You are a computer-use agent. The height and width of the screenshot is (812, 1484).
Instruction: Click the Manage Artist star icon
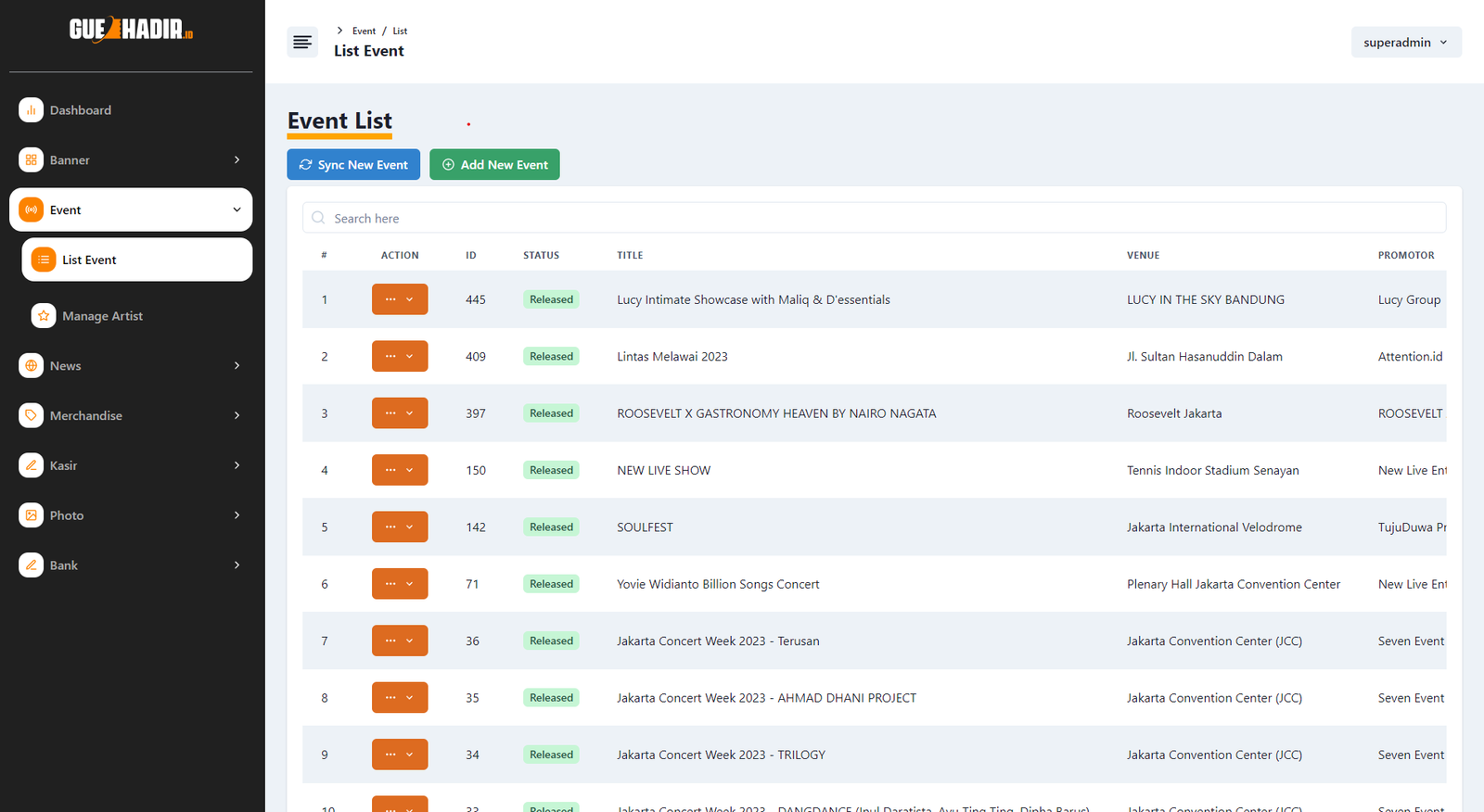pos(44,316)
